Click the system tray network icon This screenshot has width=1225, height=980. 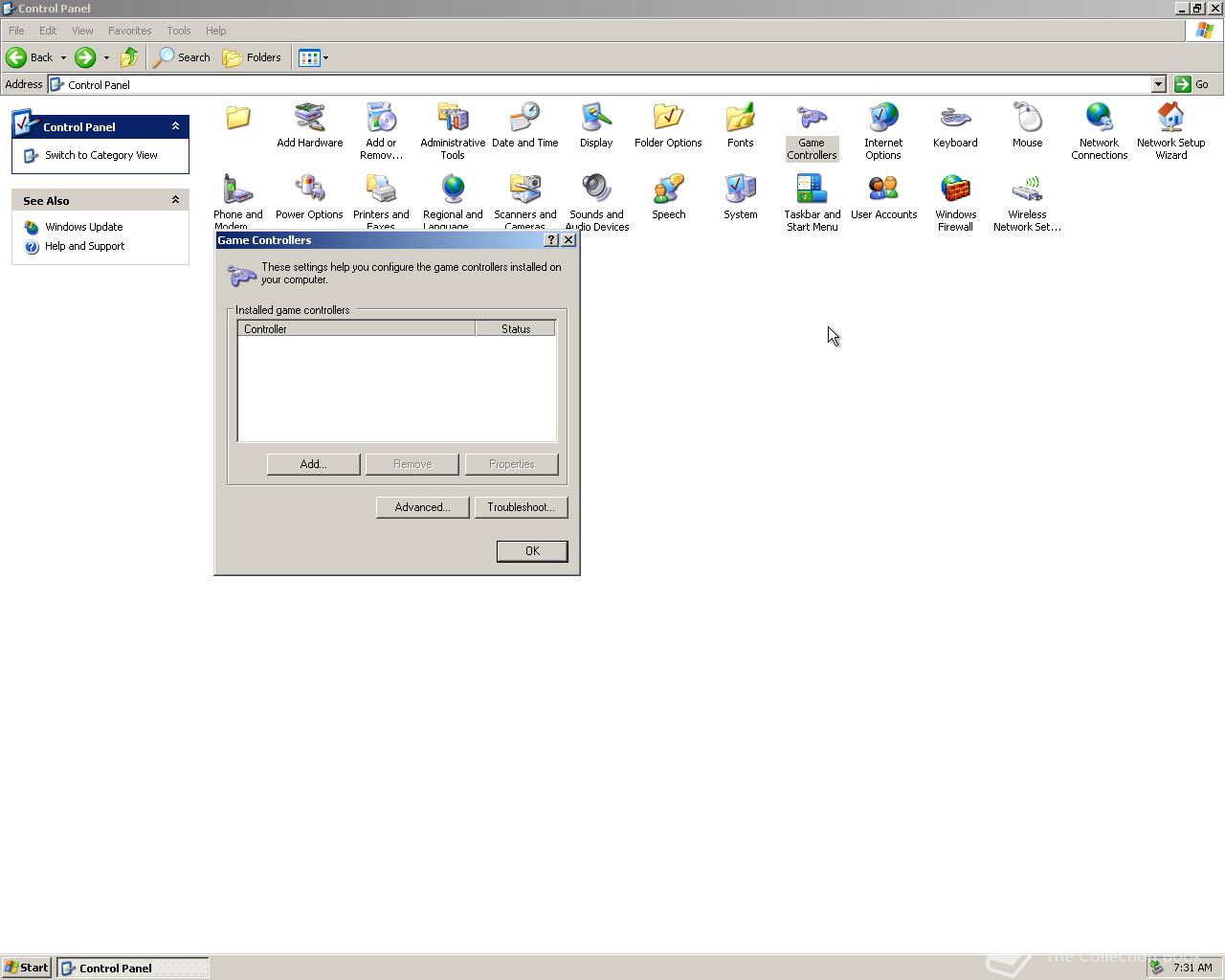[1157, 968]
